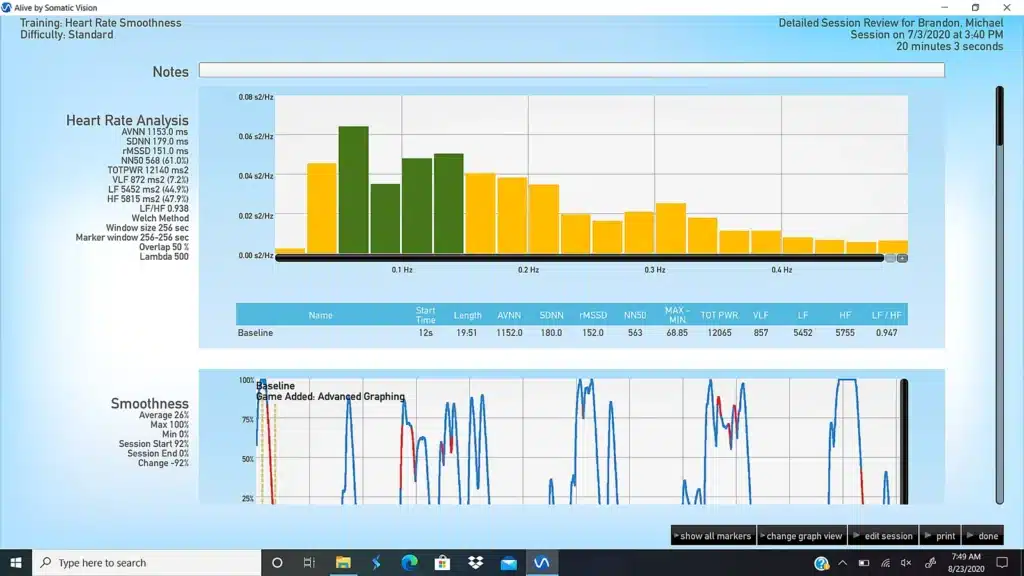The height and width of the screenshot is (576, 1024).
Task: Click the MAX-MIN column header
Action: 677,315
